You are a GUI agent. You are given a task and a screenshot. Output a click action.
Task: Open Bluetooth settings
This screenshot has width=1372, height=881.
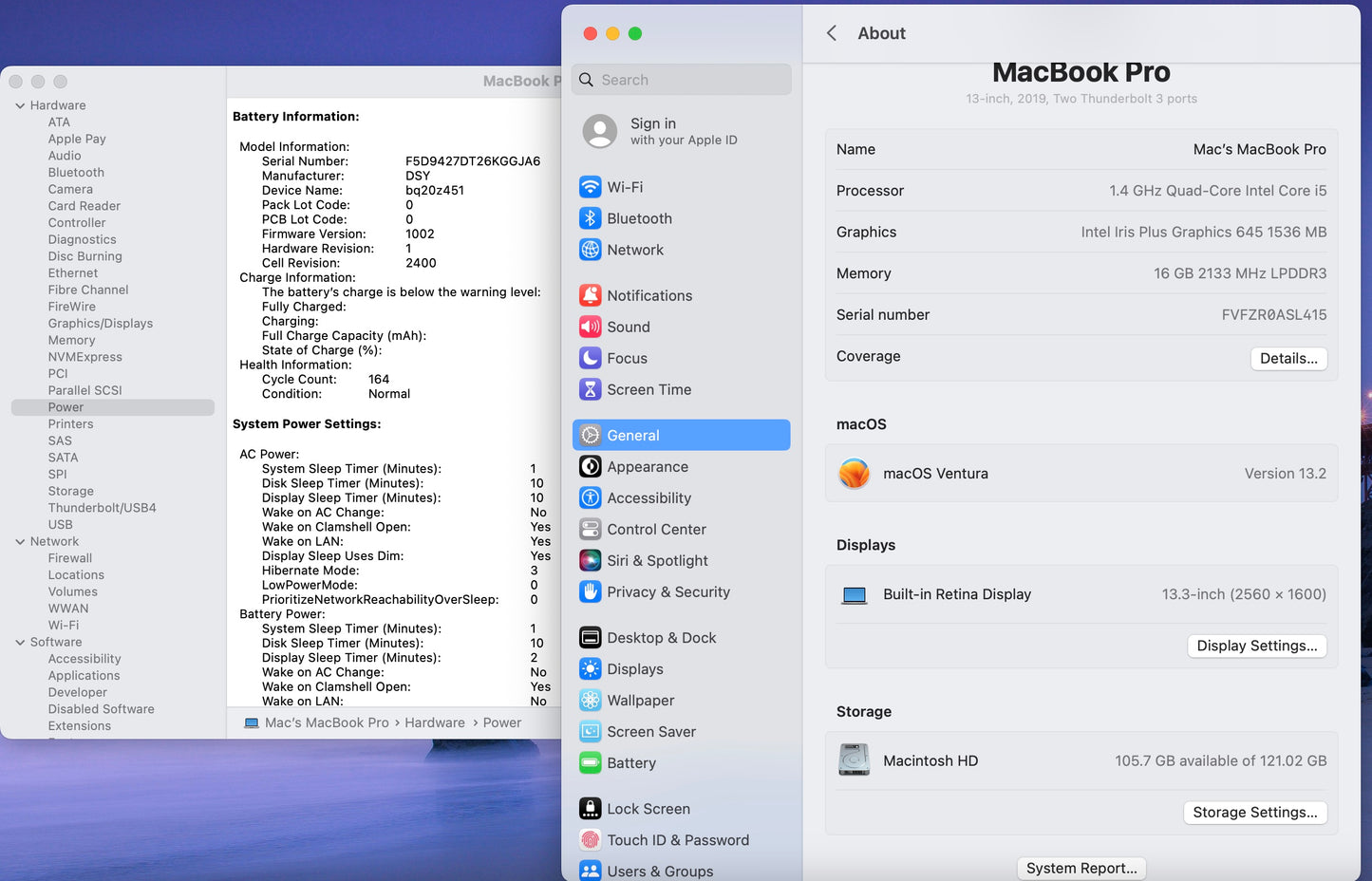[639, 217]
